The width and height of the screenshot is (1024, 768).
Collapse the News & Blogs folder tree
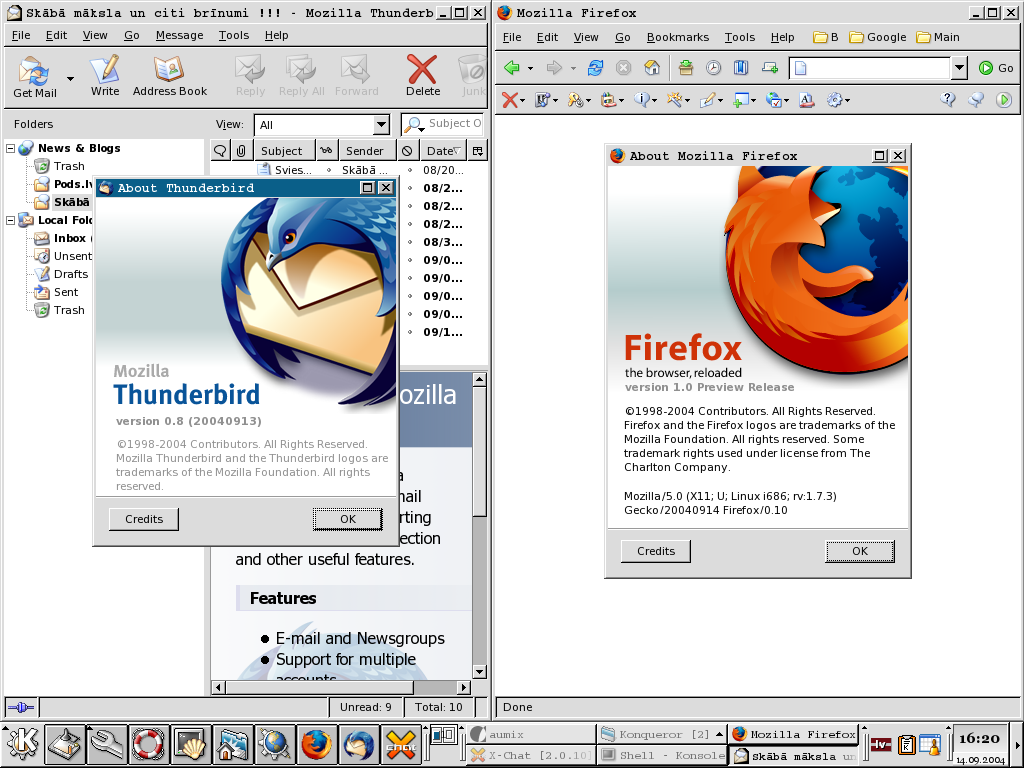tap(11, 148)
